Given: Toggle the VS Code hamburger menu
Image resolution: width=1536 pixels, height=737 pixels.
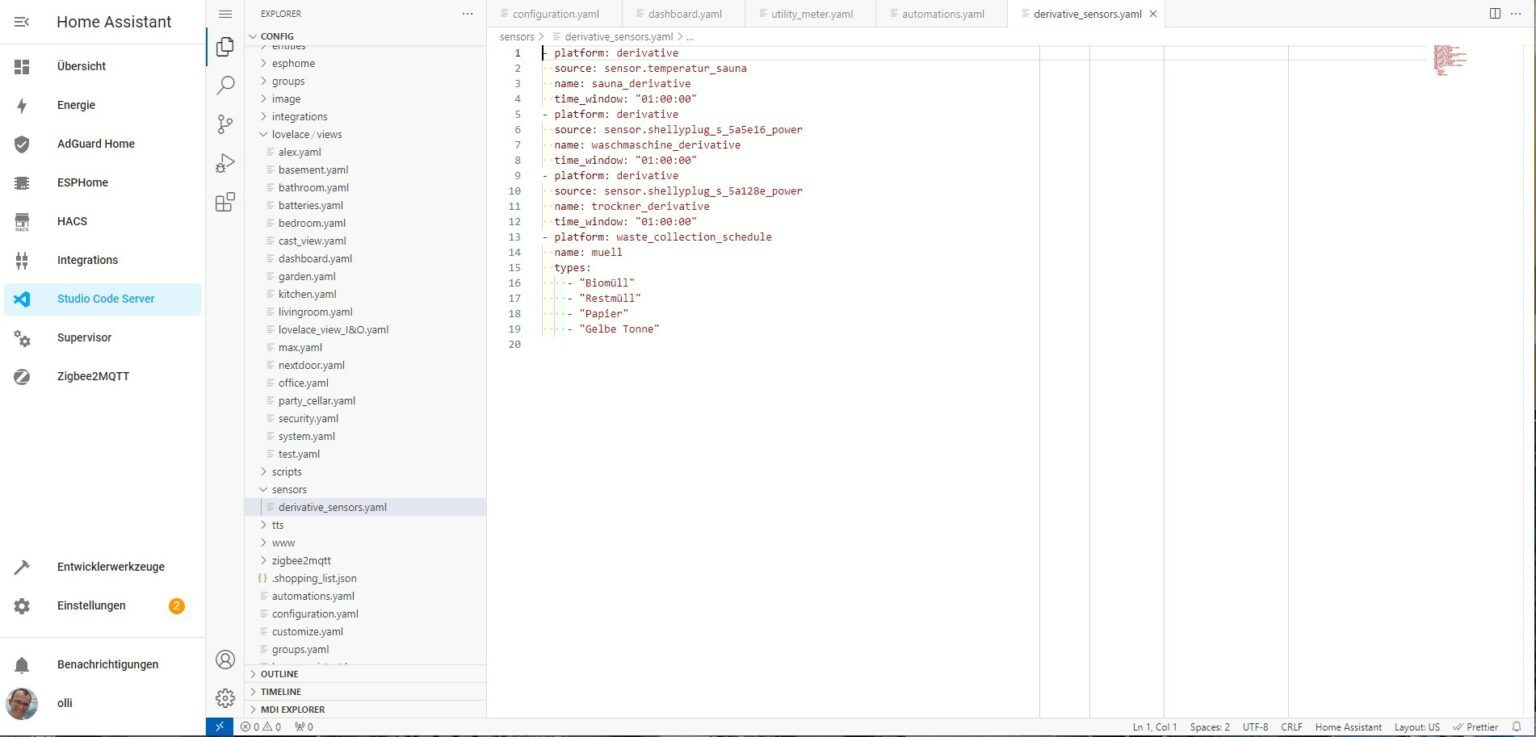Looking at the screenshot, I should click(x=225, y=14).
